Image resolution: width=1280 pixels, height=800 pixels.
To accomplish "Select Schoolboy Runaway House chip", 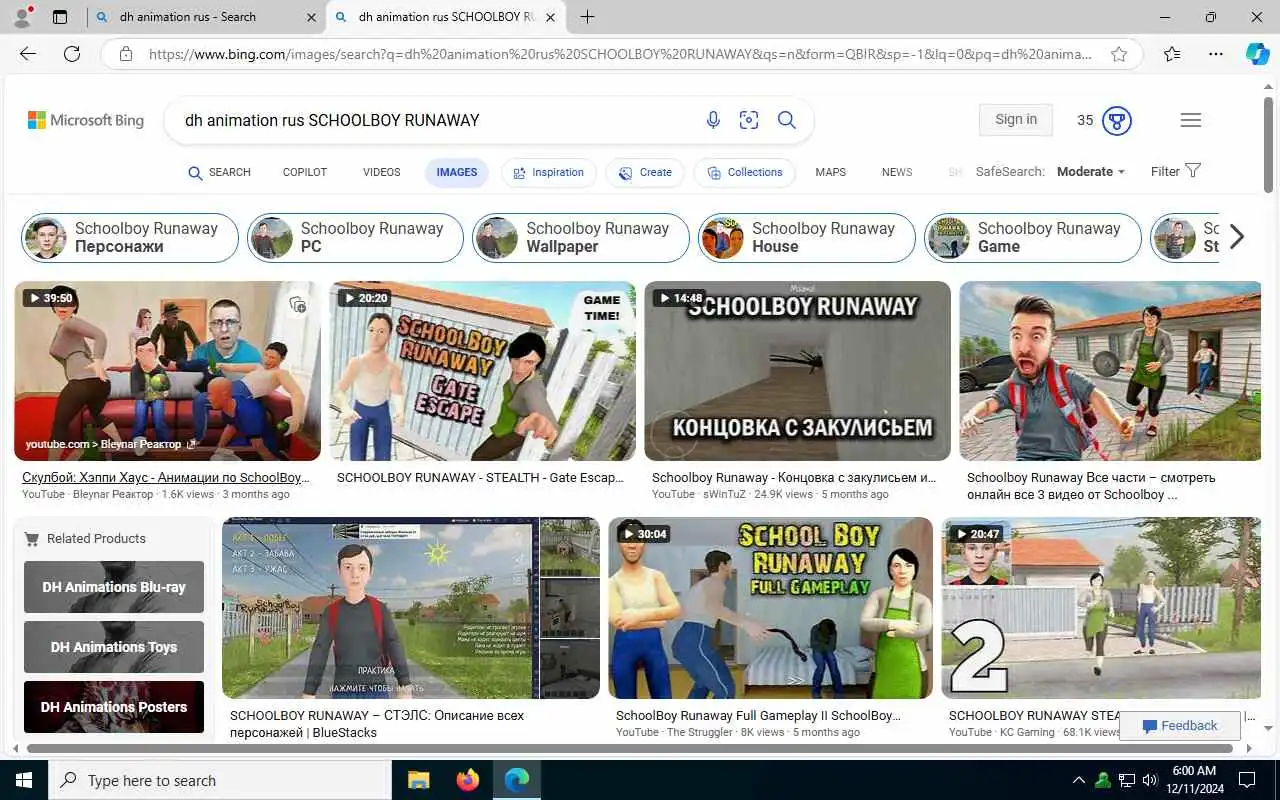I will (x=807, y=238).
